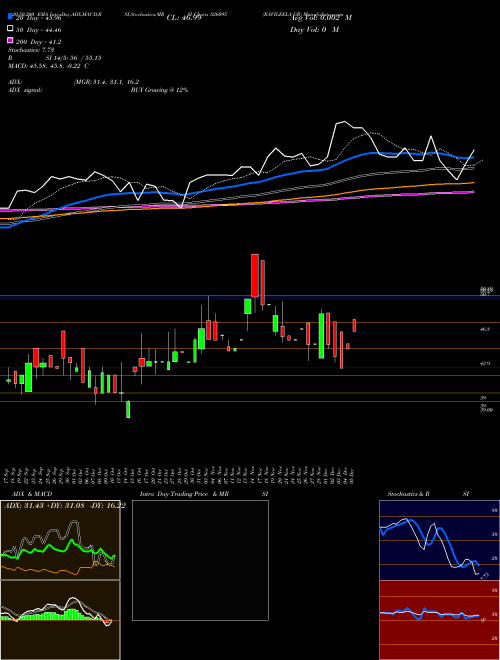This screenshot has width=500, height=660.
Task: Click the MACD histogram panel
Action: (60, 620)
